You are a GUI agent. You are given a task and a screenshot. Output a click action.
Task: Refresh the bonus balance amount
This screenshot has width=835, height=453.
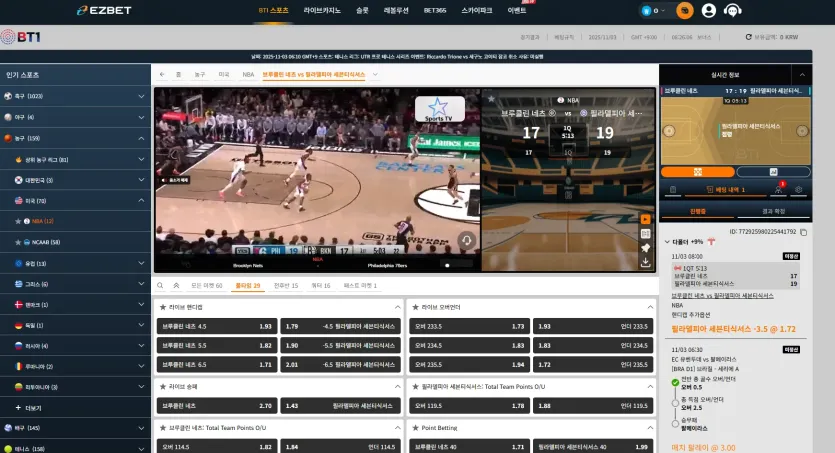point(748,37)
